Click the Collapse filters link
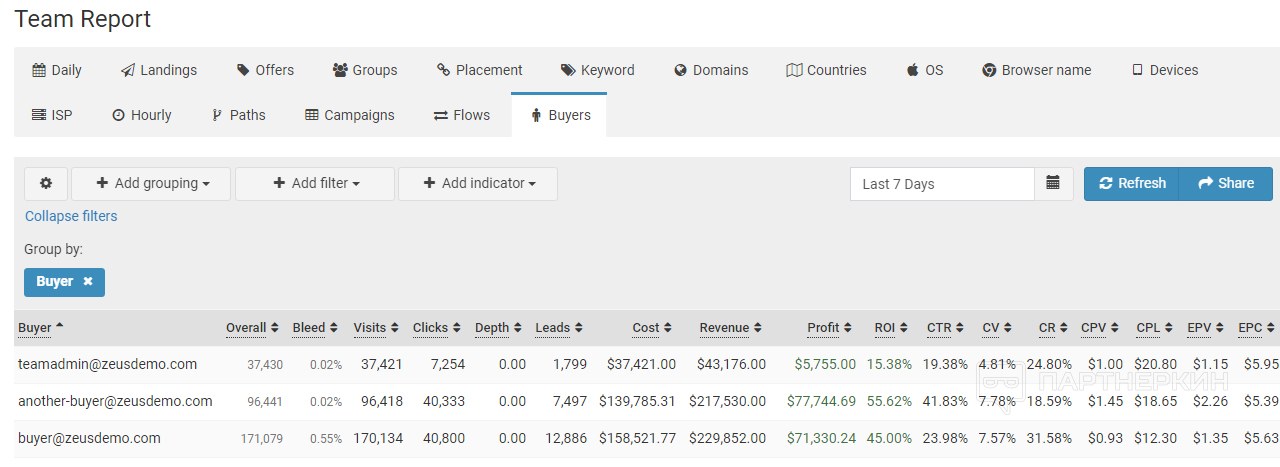Screen dimensions: 1280x467 pyautogui.click(x=71, y=216)
